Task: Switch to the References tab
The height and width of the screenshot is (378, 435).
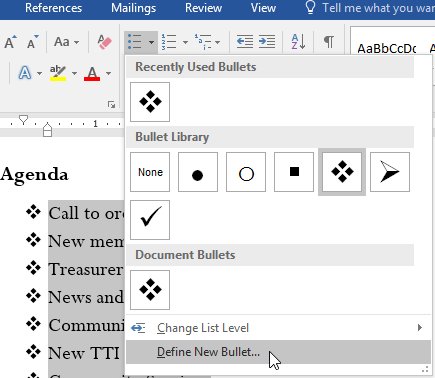Action: (53, 8)
